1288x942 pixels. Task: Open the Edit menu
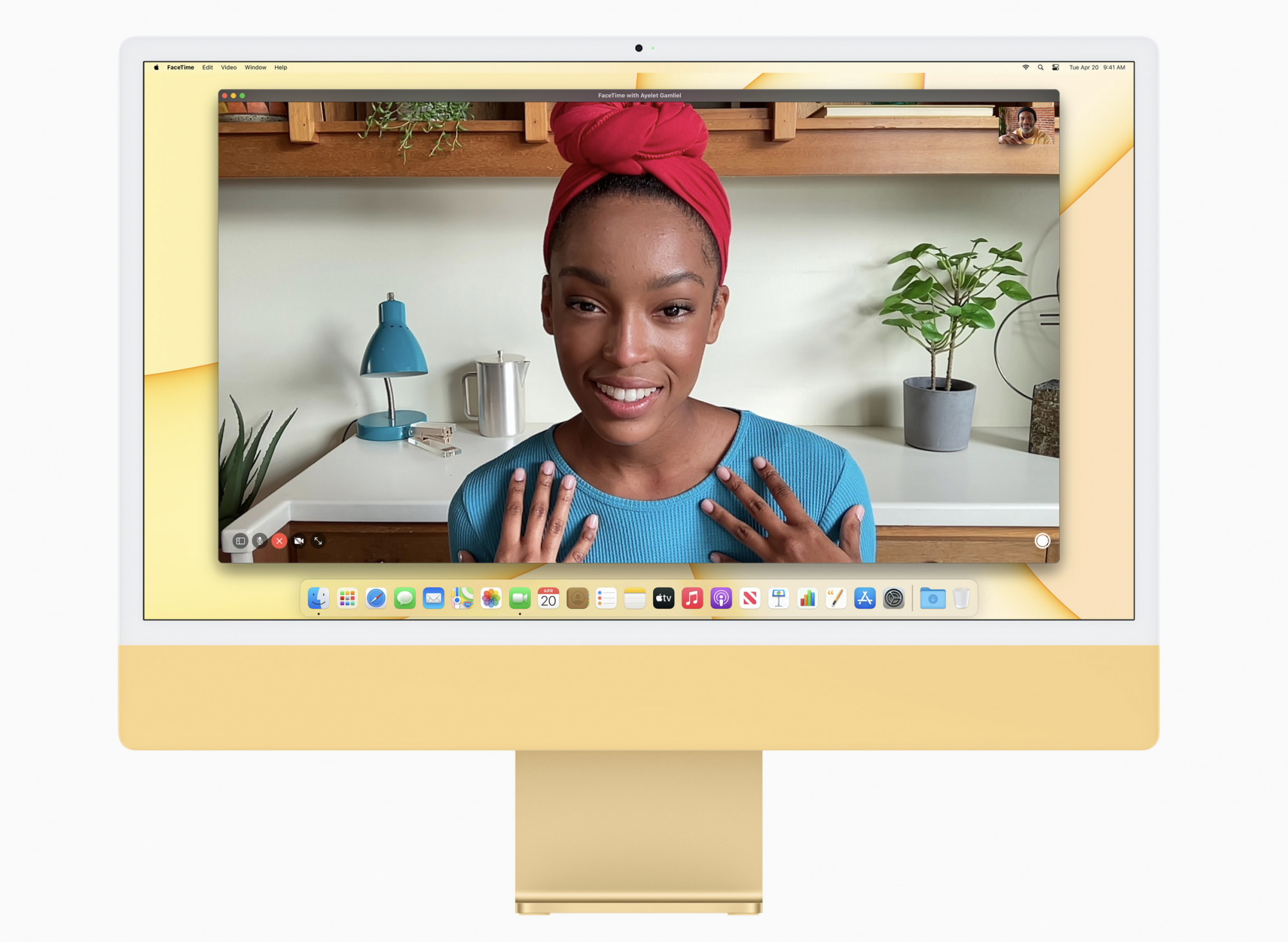click(x=207, y=67)
